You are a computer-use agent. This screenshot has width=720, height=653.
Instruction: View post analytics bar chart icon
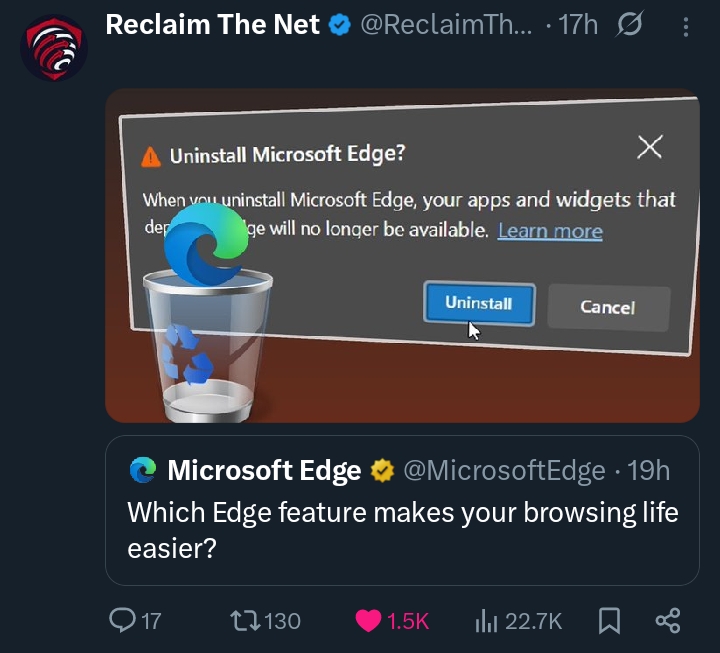[486, 621]
